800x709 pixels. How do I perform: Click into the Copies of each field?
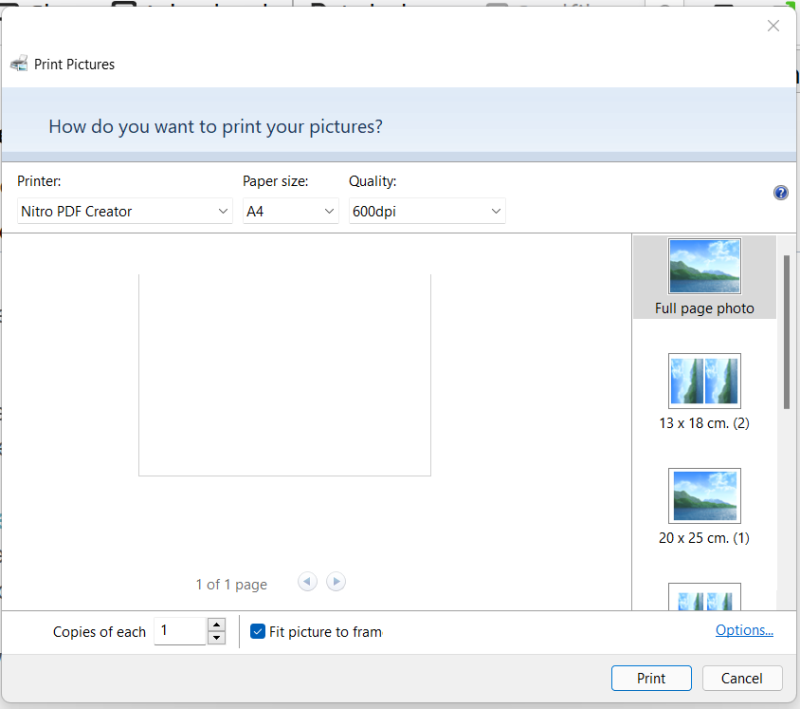(x=180, y=631)
